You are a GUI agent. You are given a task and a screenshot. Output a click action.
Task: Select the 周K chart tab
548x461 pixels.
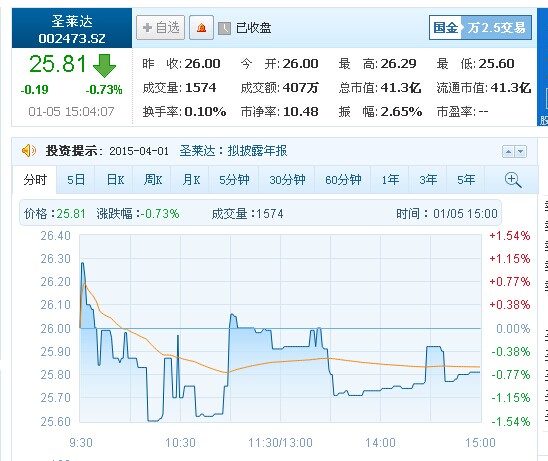click(153, 180)
